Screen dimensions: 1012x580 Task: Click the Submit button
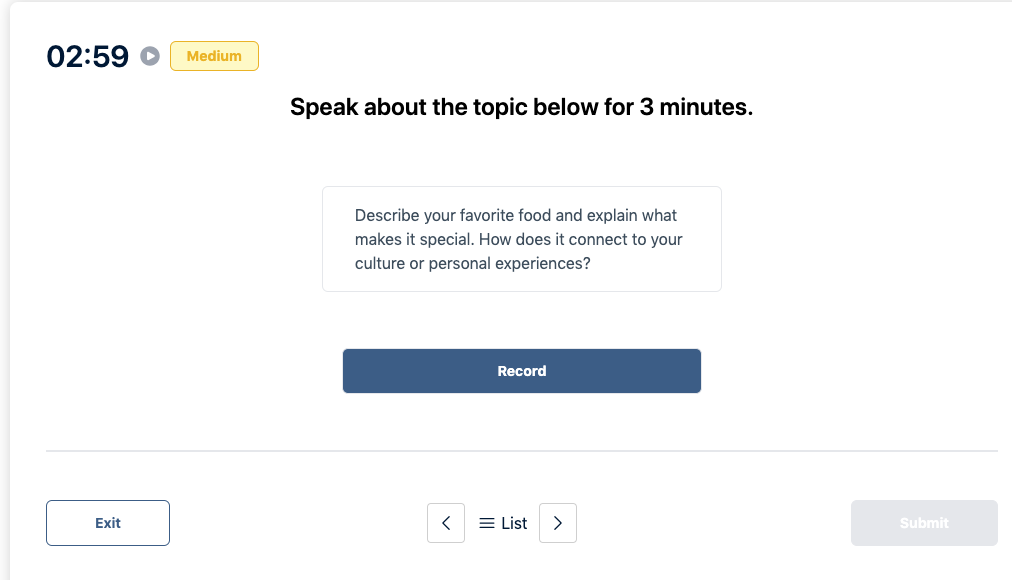tap(923, 522)
